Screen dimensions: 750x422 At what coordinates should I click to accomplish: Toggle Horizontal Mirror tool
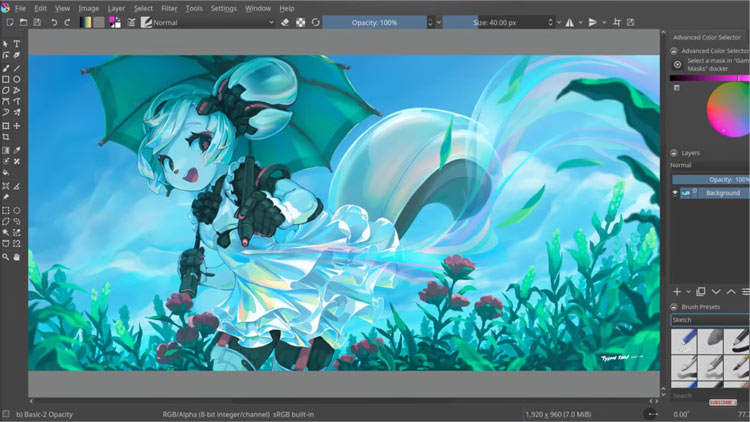pos(570,22)
